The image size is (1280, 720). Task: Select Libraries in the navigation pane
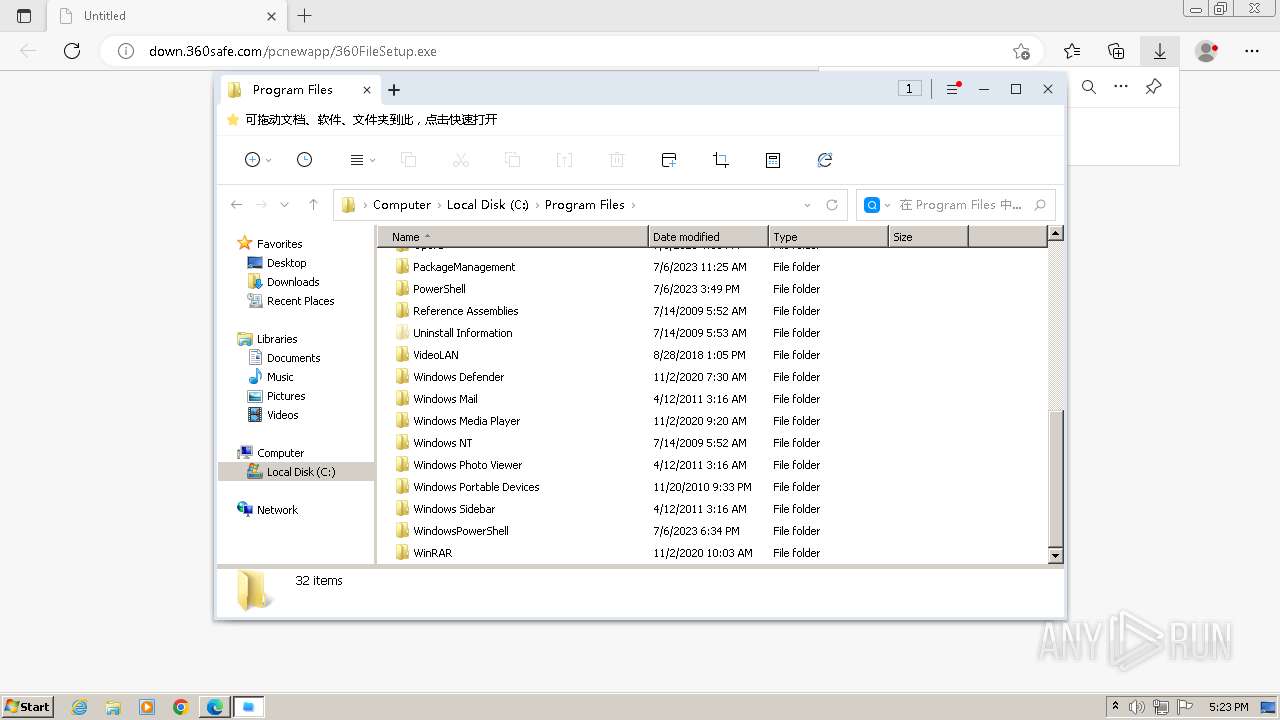(x=277, y=339)
